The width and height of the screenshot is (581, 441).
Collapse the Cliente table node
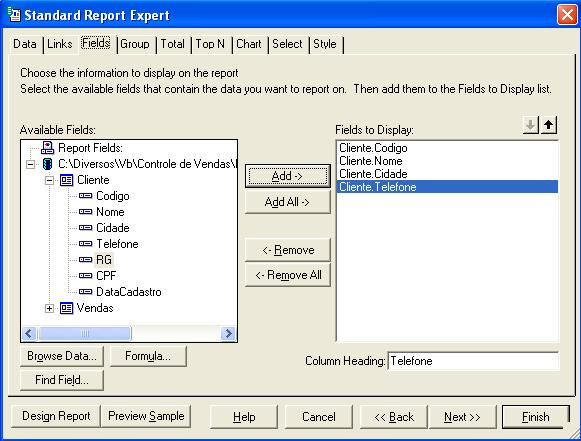(49, 180)
